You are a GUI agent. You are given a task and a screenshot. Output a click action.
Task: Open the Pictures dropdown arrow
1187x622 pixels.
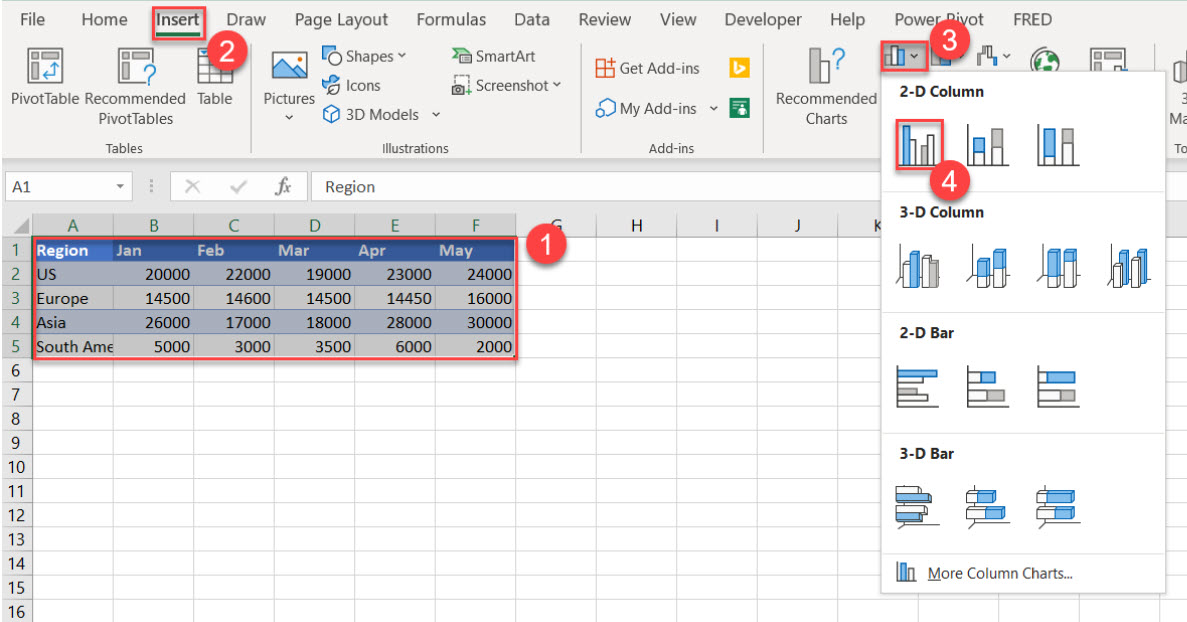[x=288, y=118]
